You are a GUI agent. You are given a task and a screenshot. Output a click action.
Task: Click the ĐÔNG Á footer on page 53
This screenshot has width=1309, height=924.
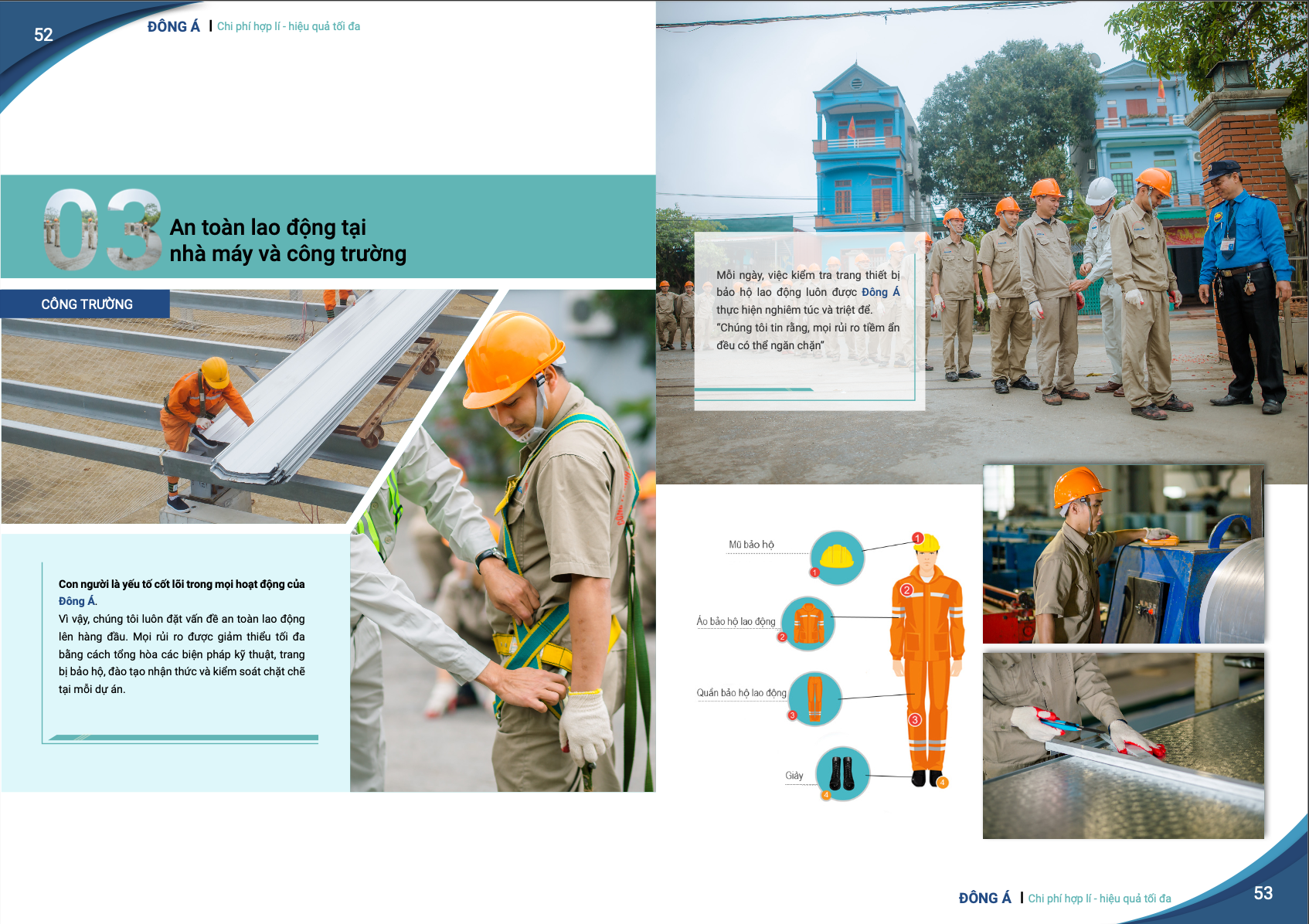[x=984, y=898]
